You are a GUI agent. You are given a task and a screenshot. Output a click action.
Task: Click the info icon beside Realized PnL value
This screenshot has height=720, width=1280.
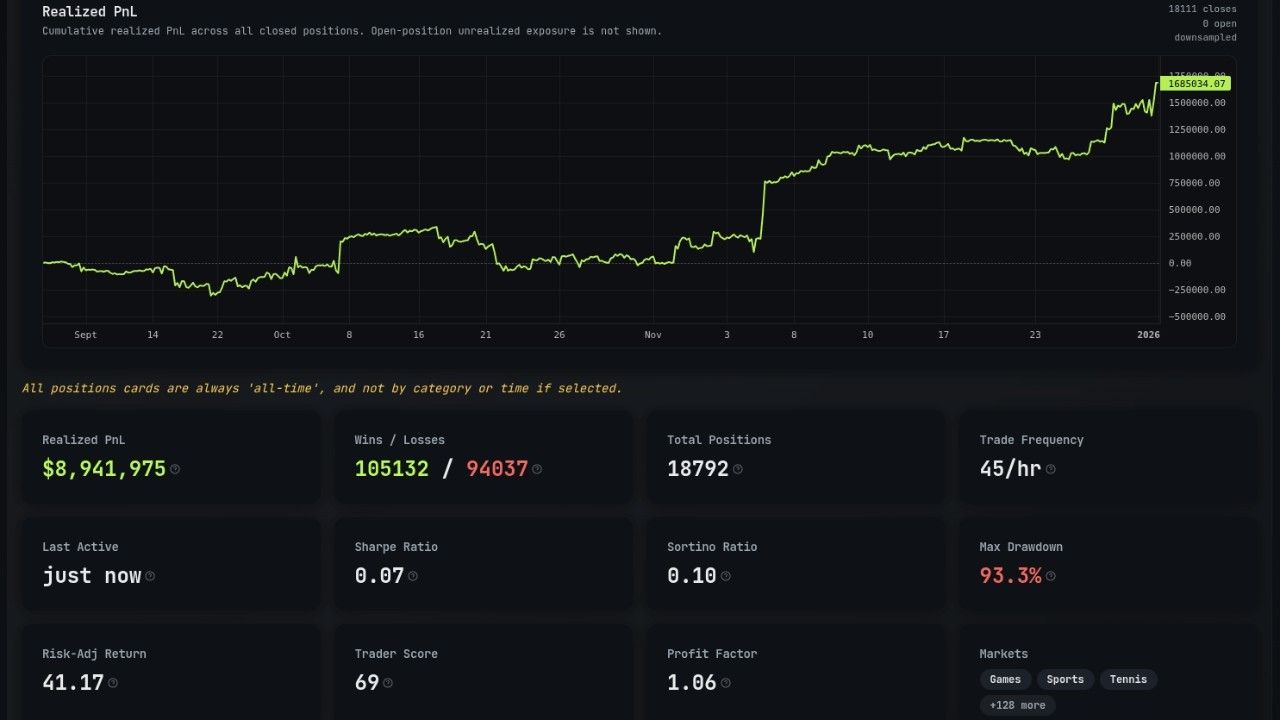coord(175,469)
